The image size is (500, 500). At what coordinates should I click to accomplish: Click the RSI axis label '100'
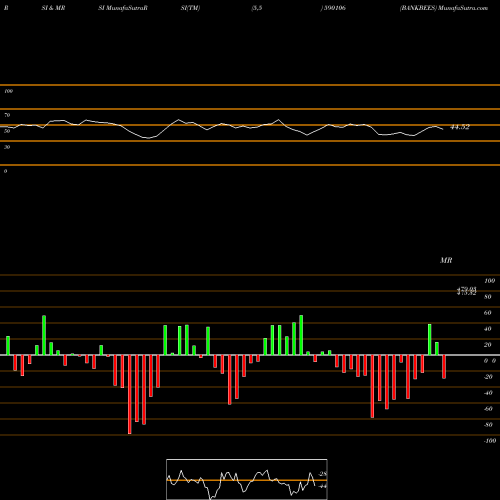(8, 91)
